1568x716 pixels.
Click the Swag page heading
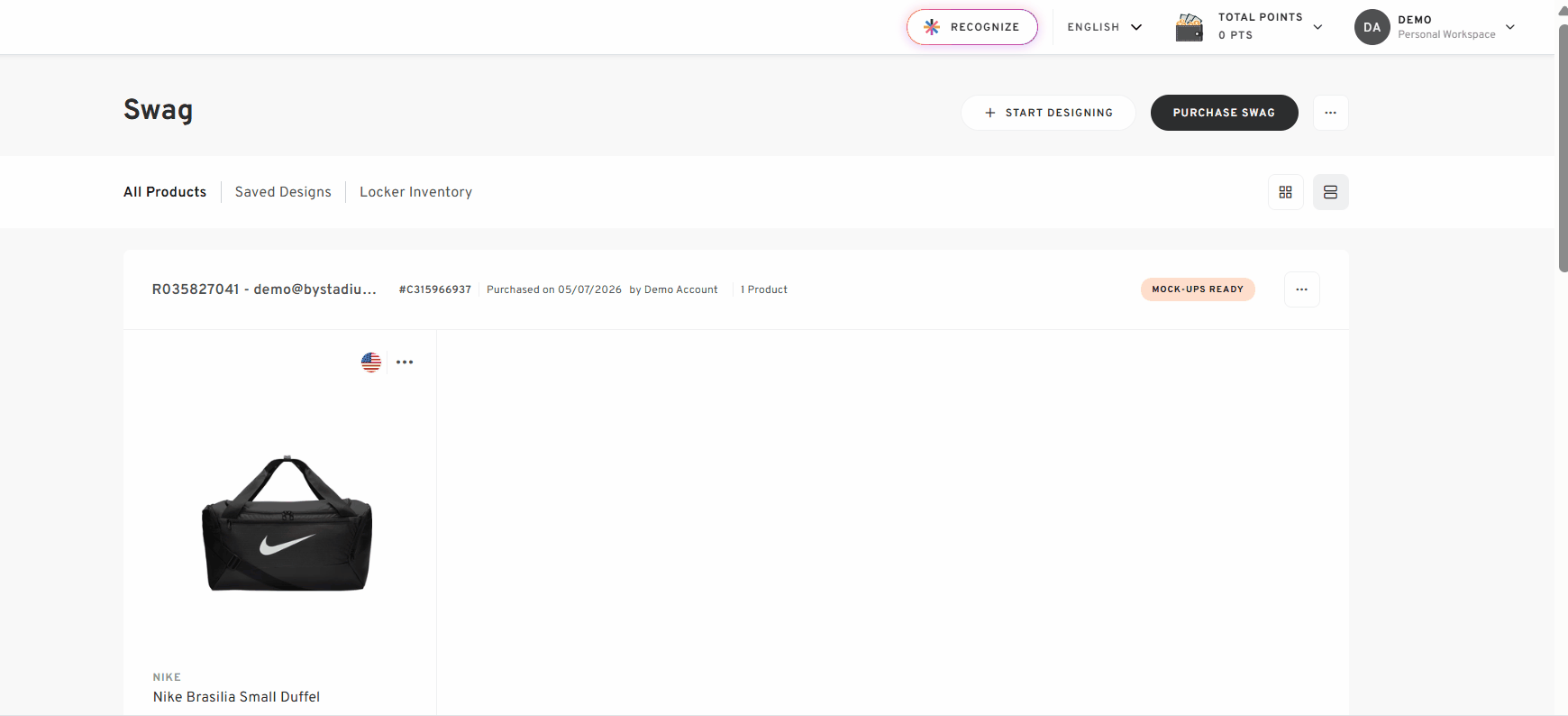pos(158,110)
